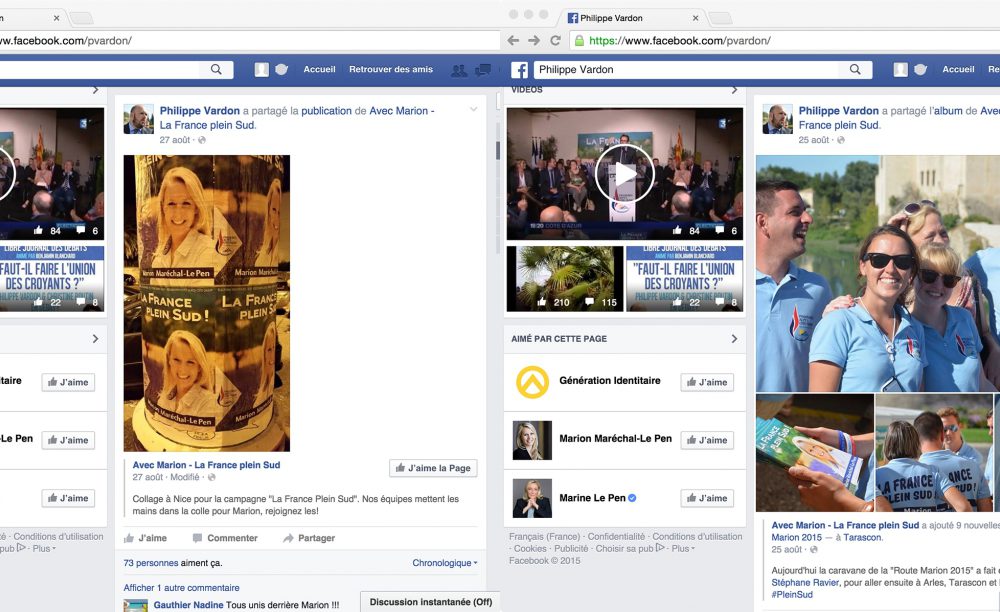Play the video in right window's Videos section

624,173
